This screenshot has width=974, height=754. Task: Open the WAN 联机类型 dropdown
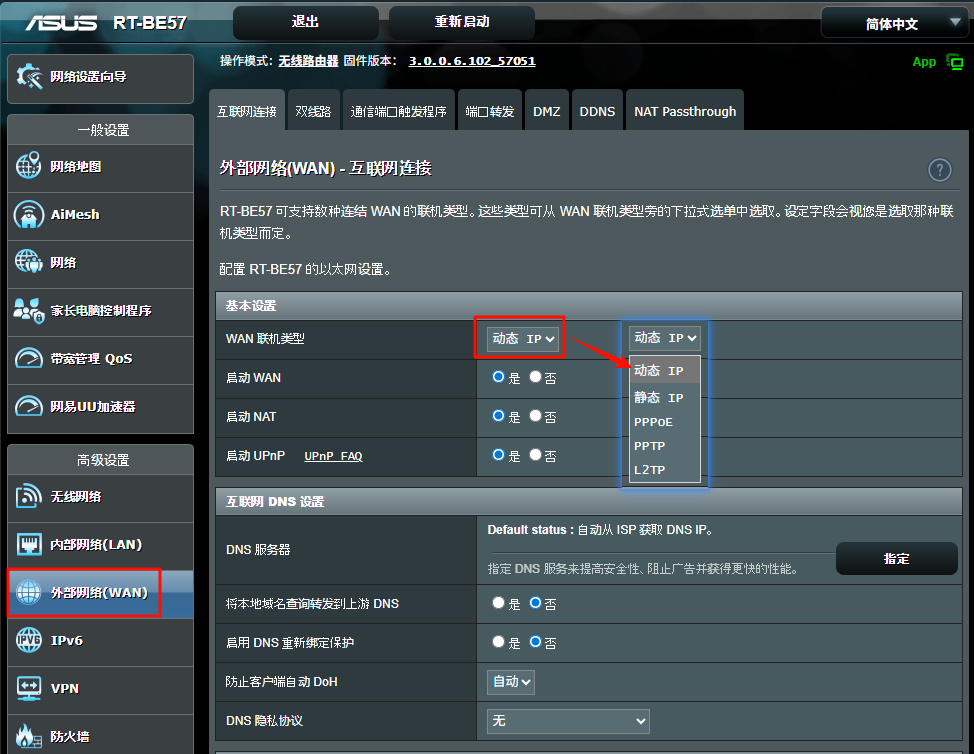[519, 338]
